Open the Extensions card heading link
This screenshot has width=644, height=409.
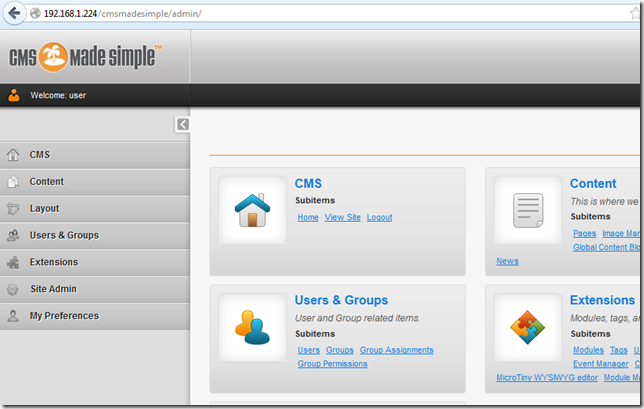coord(602,300)
